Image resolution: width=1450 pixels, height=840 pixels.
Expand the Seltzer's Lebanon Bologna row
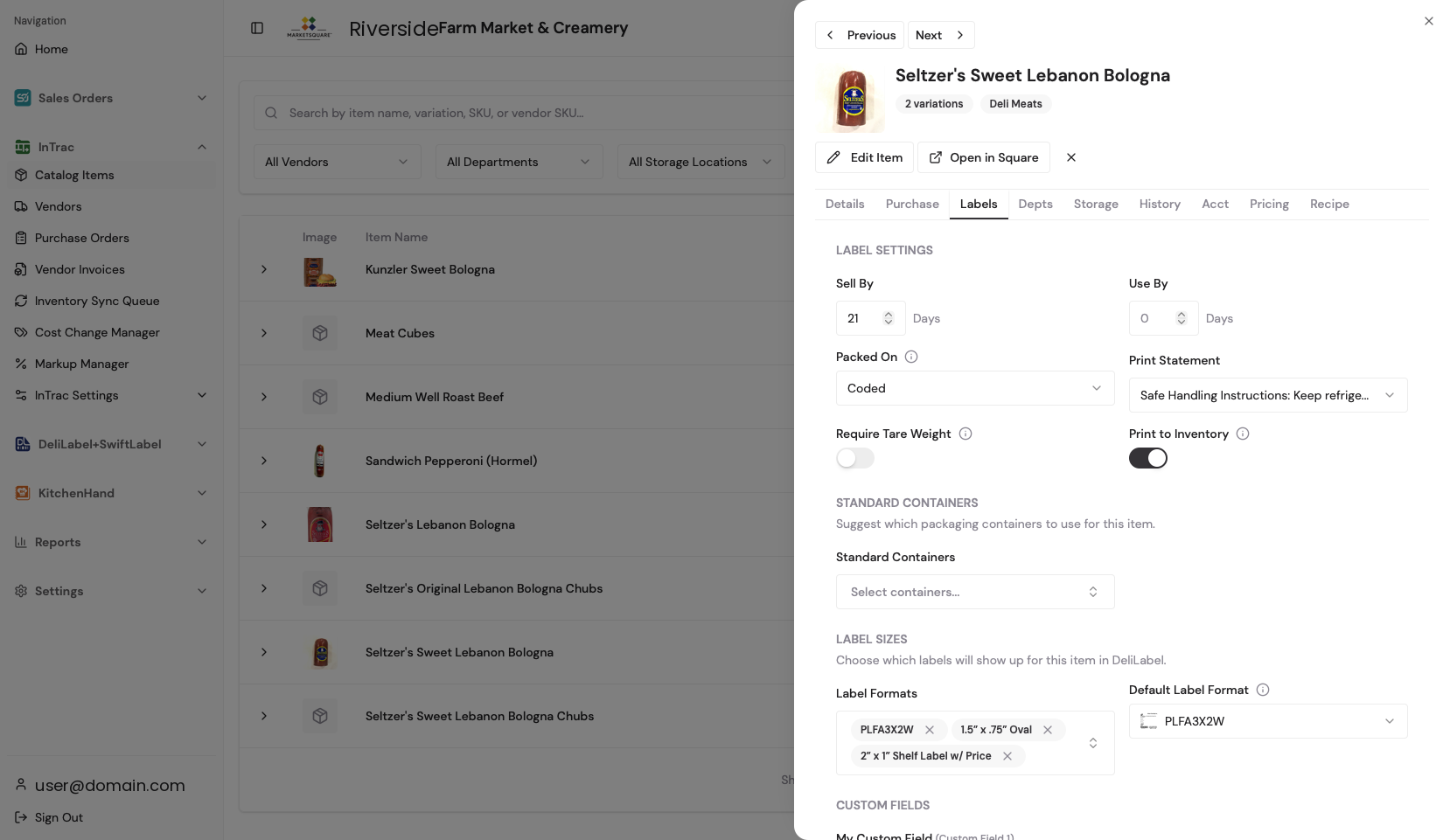coord(264,524)
